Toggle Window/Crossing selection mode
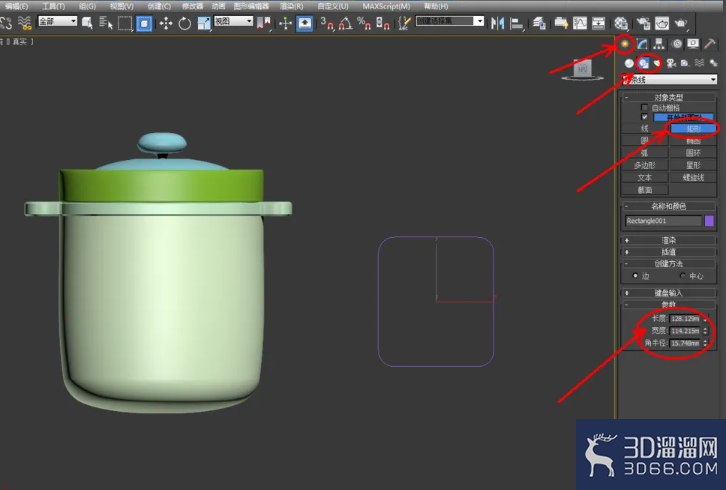Viewport: 726px width, 490px height. (144, 23)
